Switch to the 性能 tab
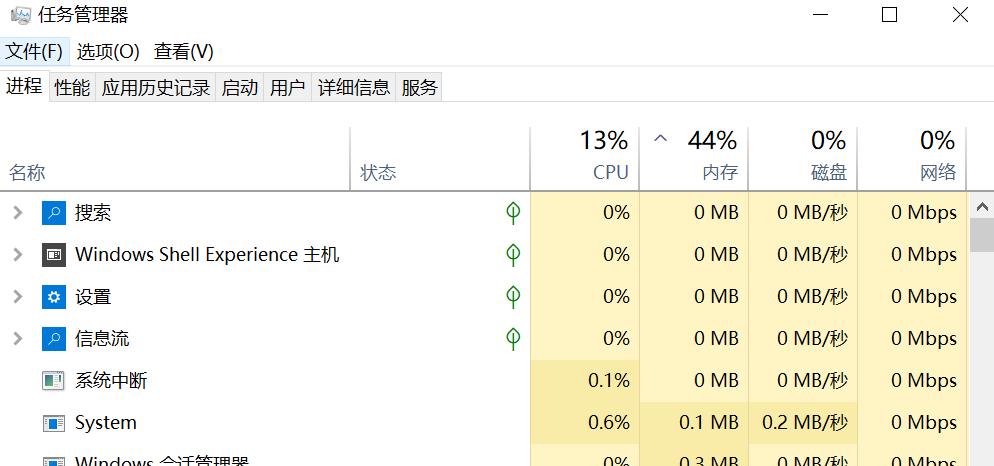This screenshot has height=466, width=994. [x=72, y=88]
